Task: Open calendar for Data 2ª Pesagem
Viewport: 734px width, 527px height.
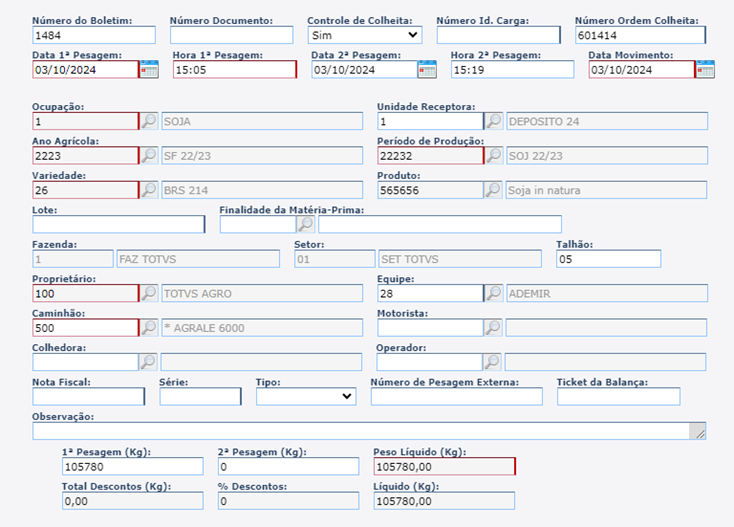Action: coord(427,69)
